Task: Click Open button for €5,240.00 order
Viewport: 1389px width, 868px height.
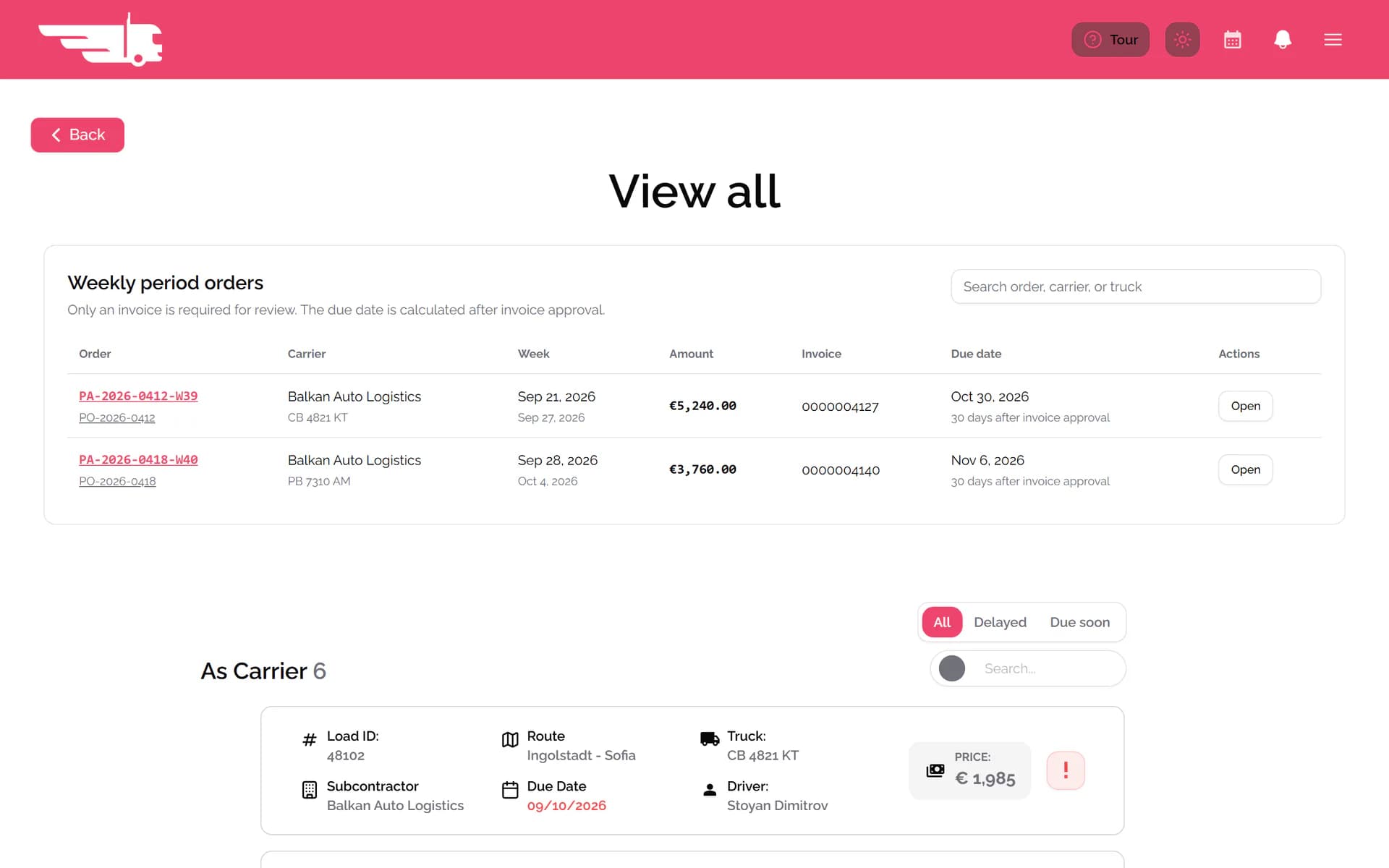Action: (1245, 406)
